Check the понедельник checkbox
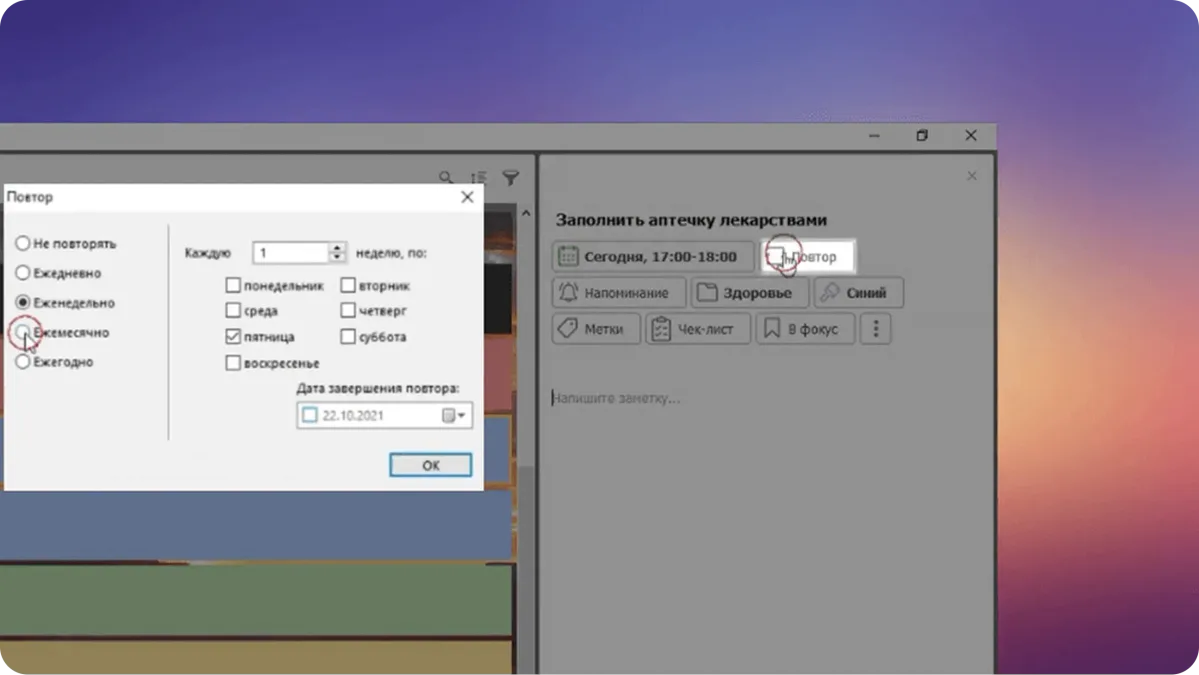This screenshot has width=1199, height=675. 233,285
